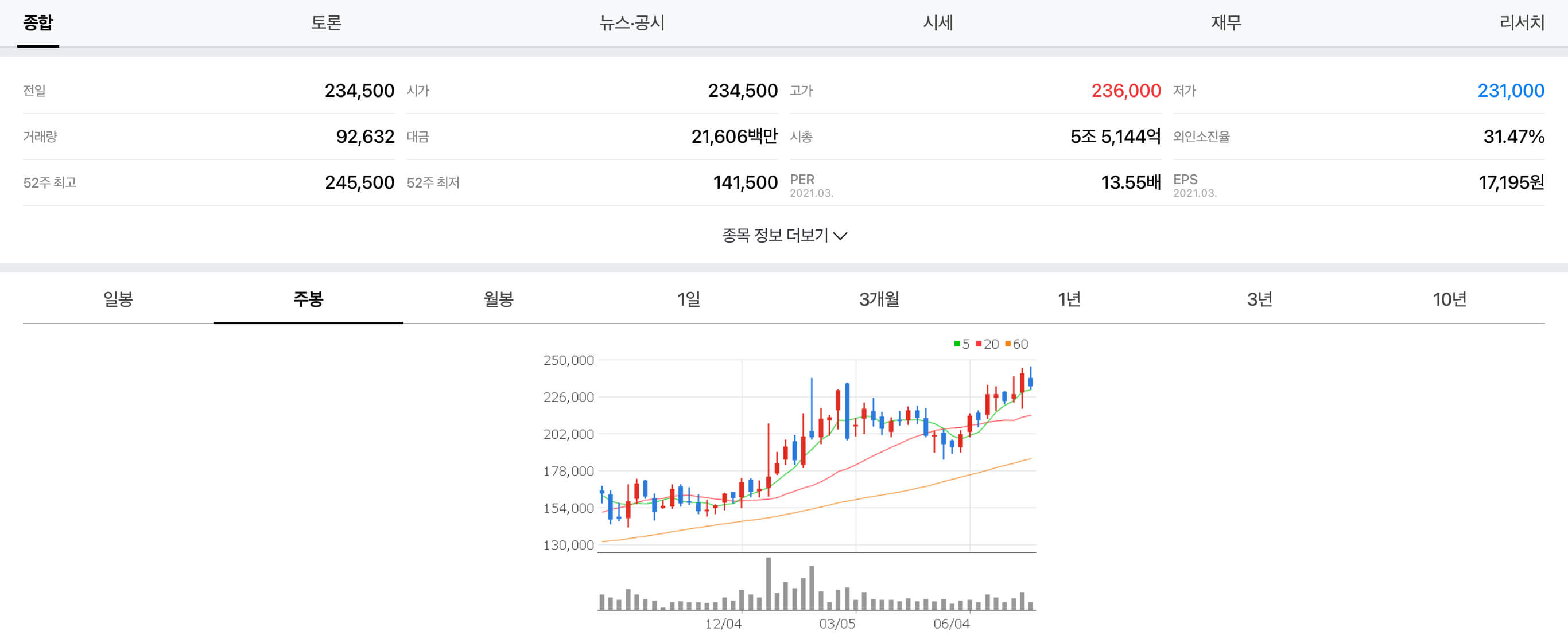
Task: Click the 시총 value 5조 5,144억
Action: (1115, 137)
